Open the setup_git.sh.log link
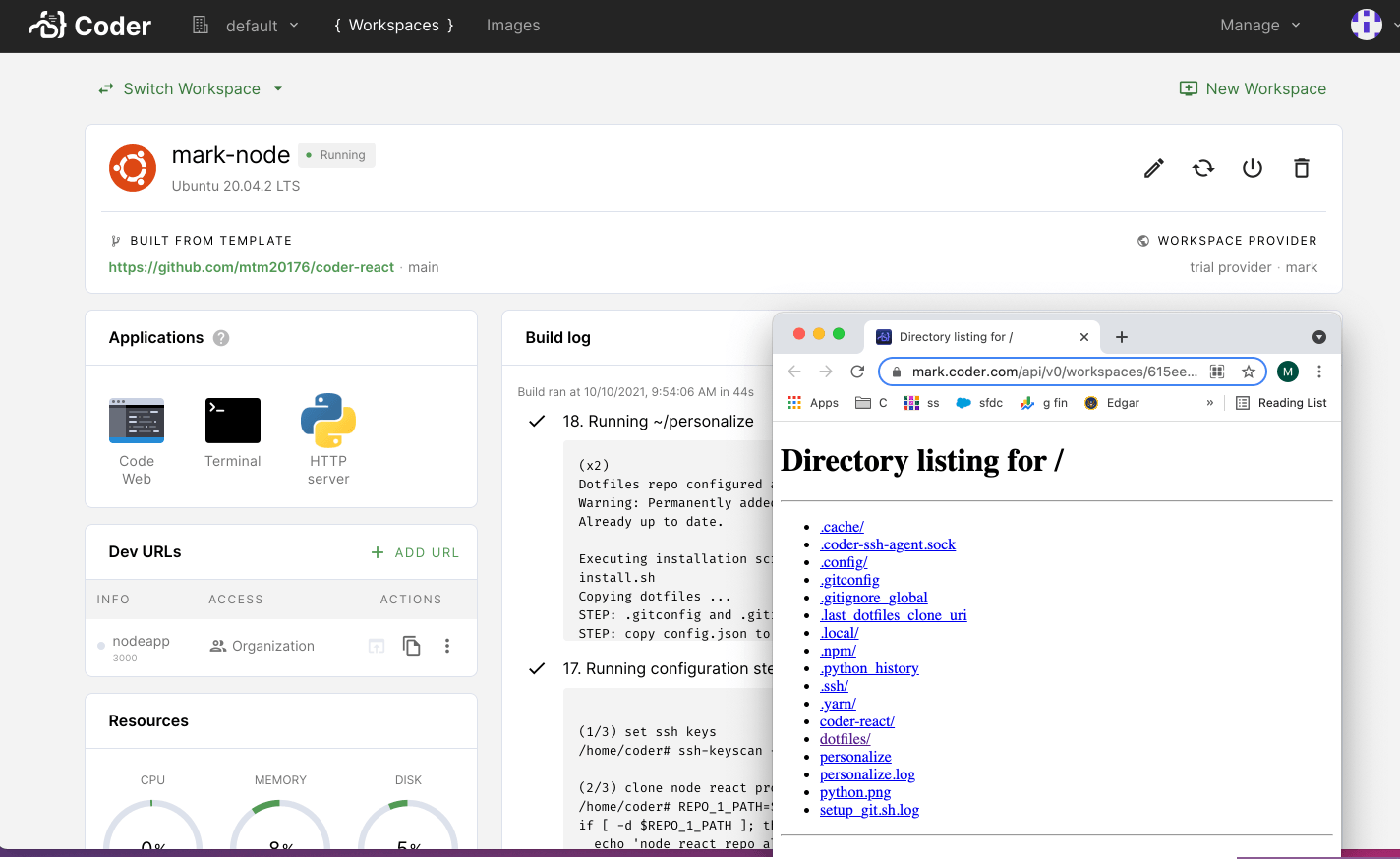The image size is (1400, 859). pyautogui.click(x=869, y=810)
